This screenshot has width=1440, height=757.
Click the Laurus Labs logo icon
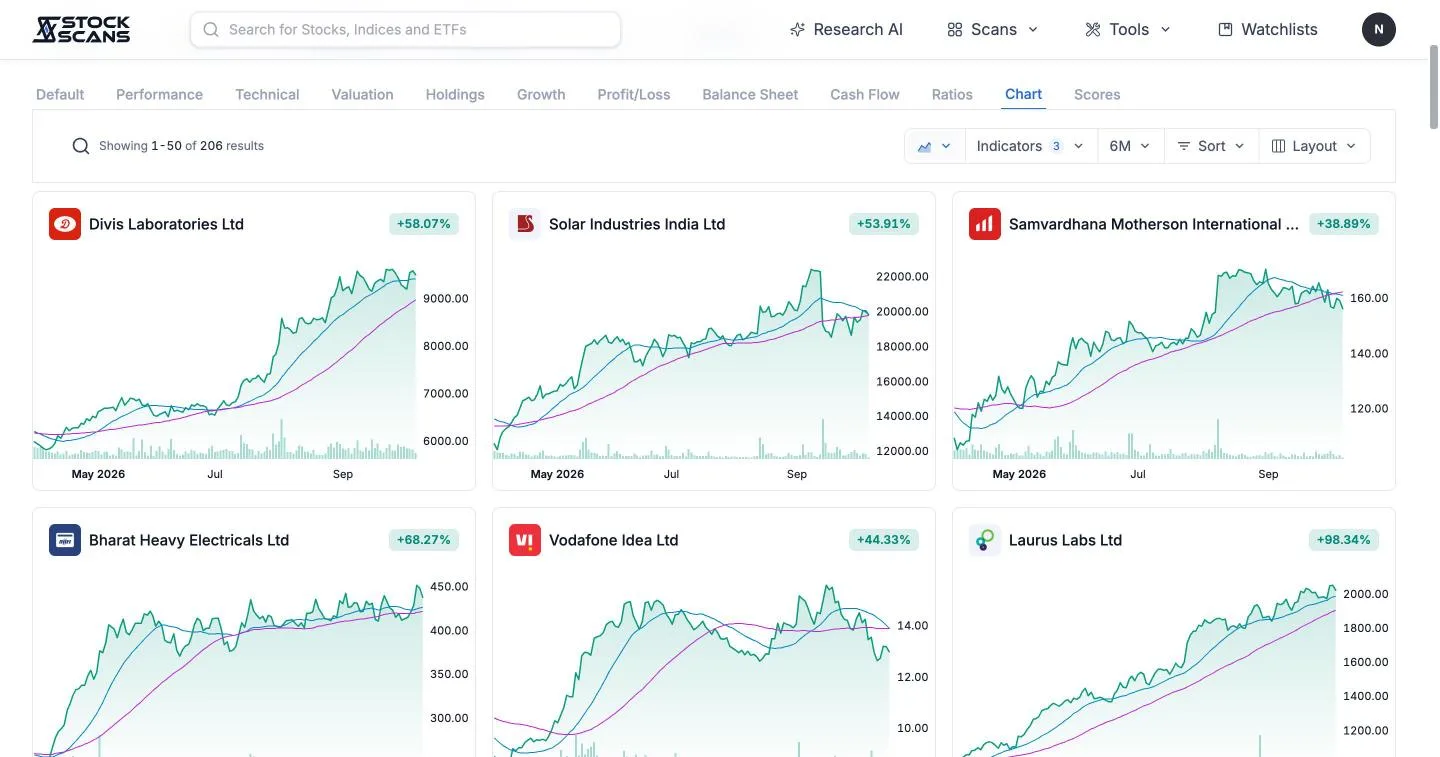985,540
